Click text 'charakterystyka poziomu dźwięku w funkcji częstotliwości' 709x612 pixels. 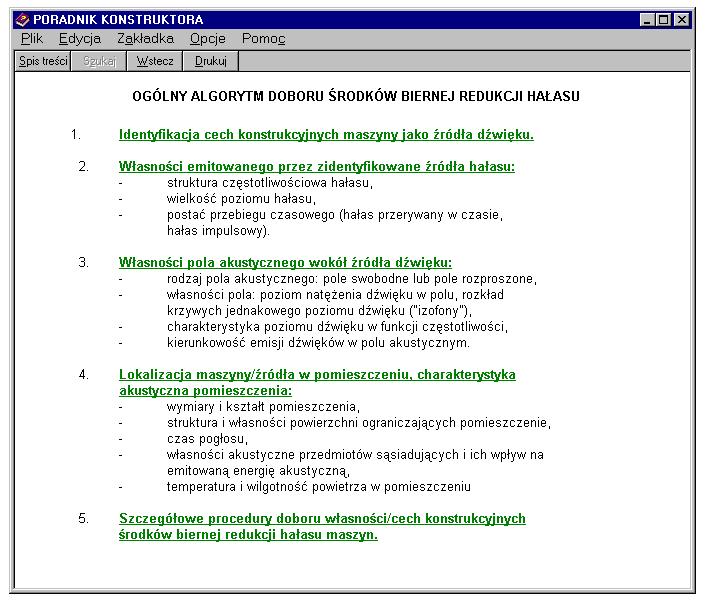click(x=336, y=327)
